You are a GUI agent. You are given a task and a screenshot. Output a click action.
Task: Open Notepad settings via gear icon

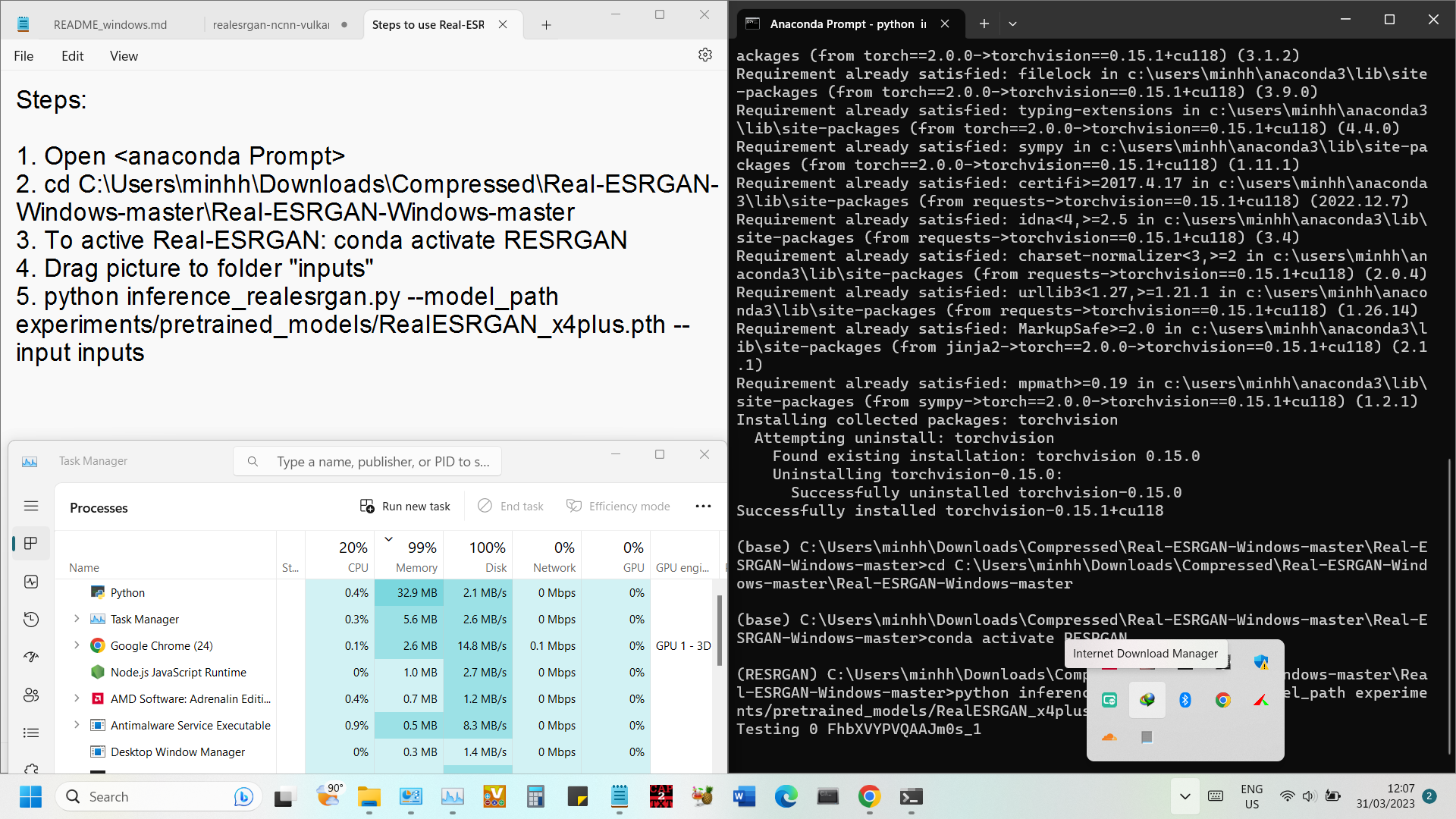click(705, 55)
